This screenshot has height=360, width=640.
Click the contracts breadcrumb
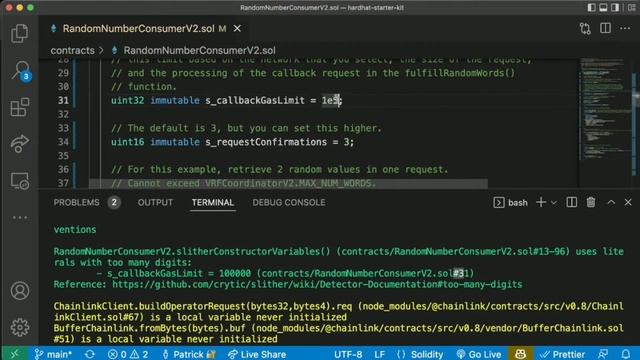point(72,50)
